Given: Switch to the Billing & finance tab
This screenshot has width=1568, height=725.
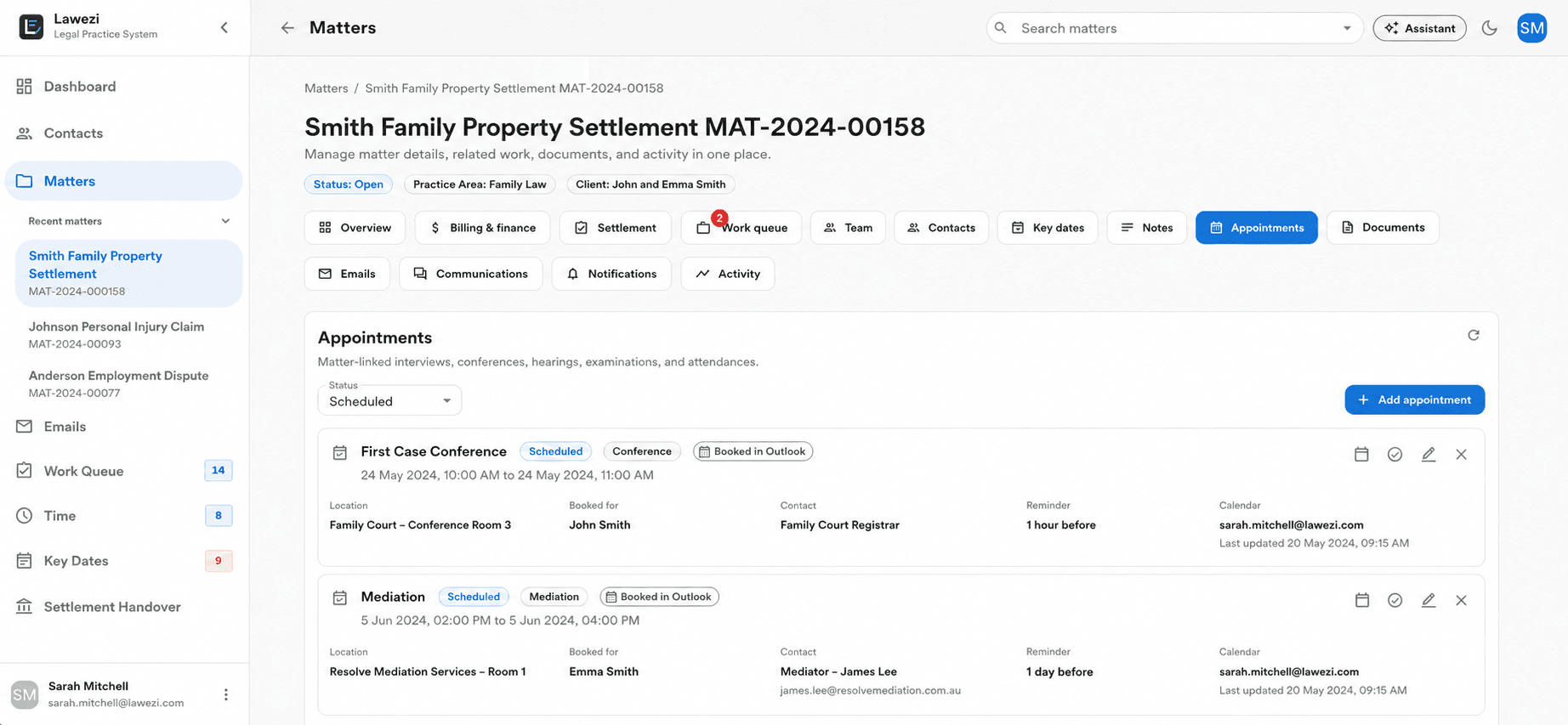Looking at the screenshot, I should pos(482,228).
